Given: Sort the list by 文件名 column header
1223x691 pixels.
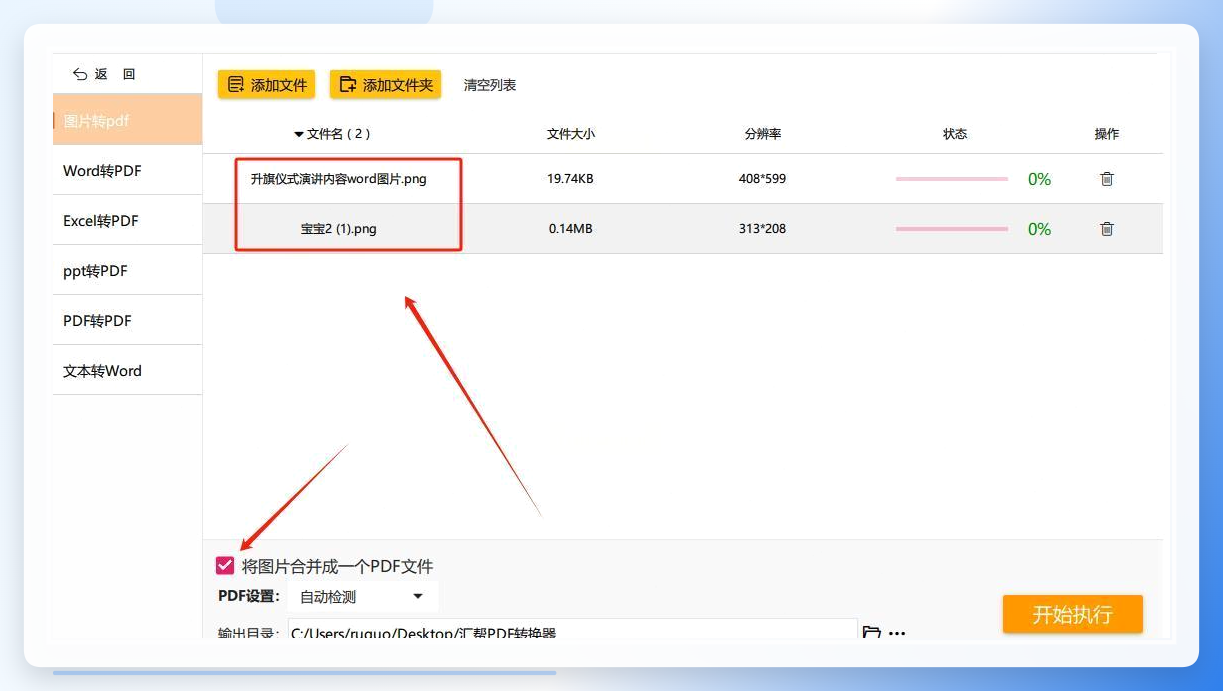Looking at the screenshot, I should pyautogui.click(x=332, y=134).
